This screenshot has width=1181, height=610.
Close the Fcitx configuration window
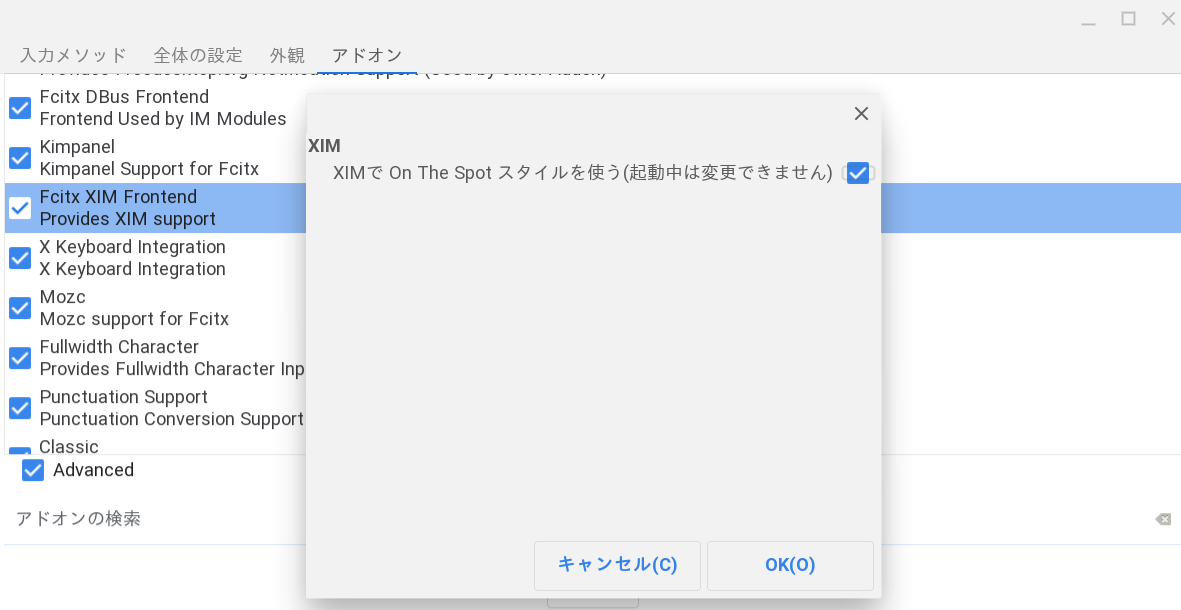click(1168, 19)
